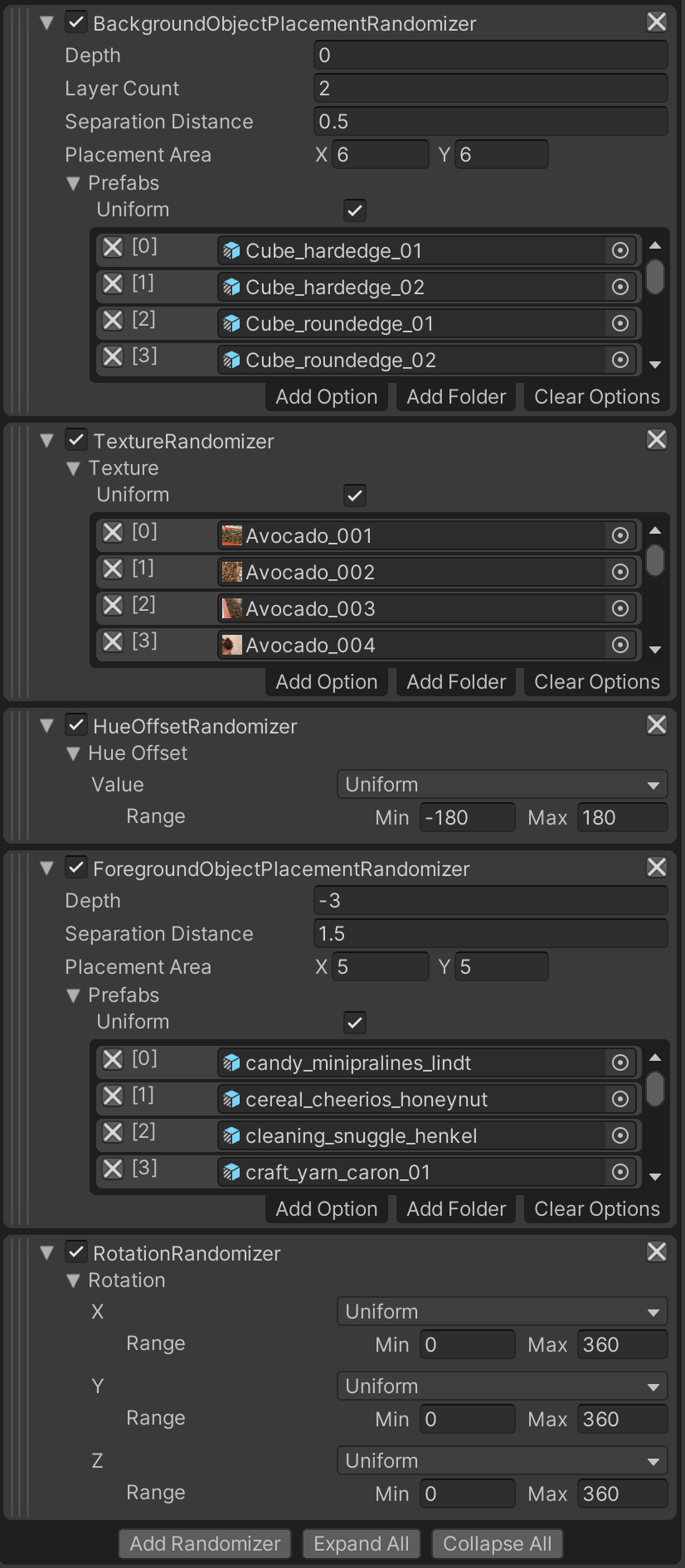Click the Separation Distance field showing 1.5
Viewport: 685px width, 1568px height.
490,934
